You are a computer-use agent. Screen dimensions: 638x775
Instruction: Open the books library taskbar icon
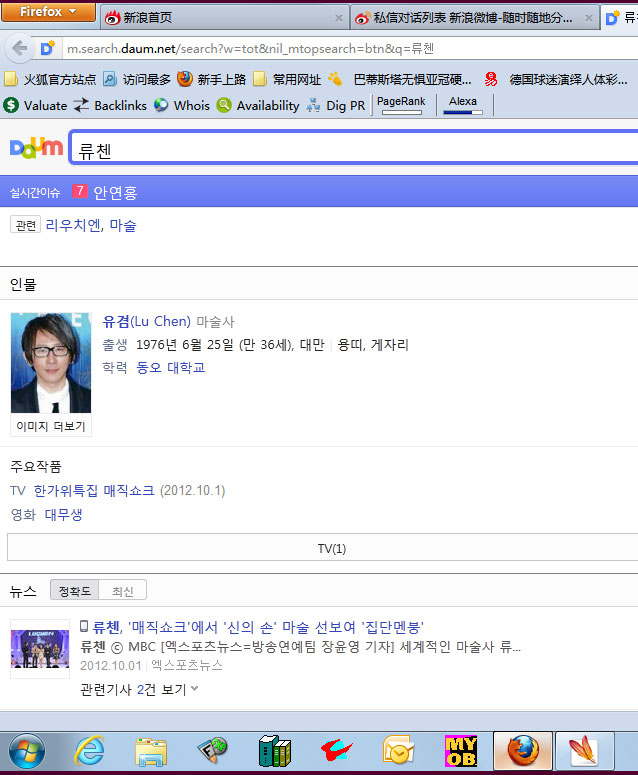point(275,751)
